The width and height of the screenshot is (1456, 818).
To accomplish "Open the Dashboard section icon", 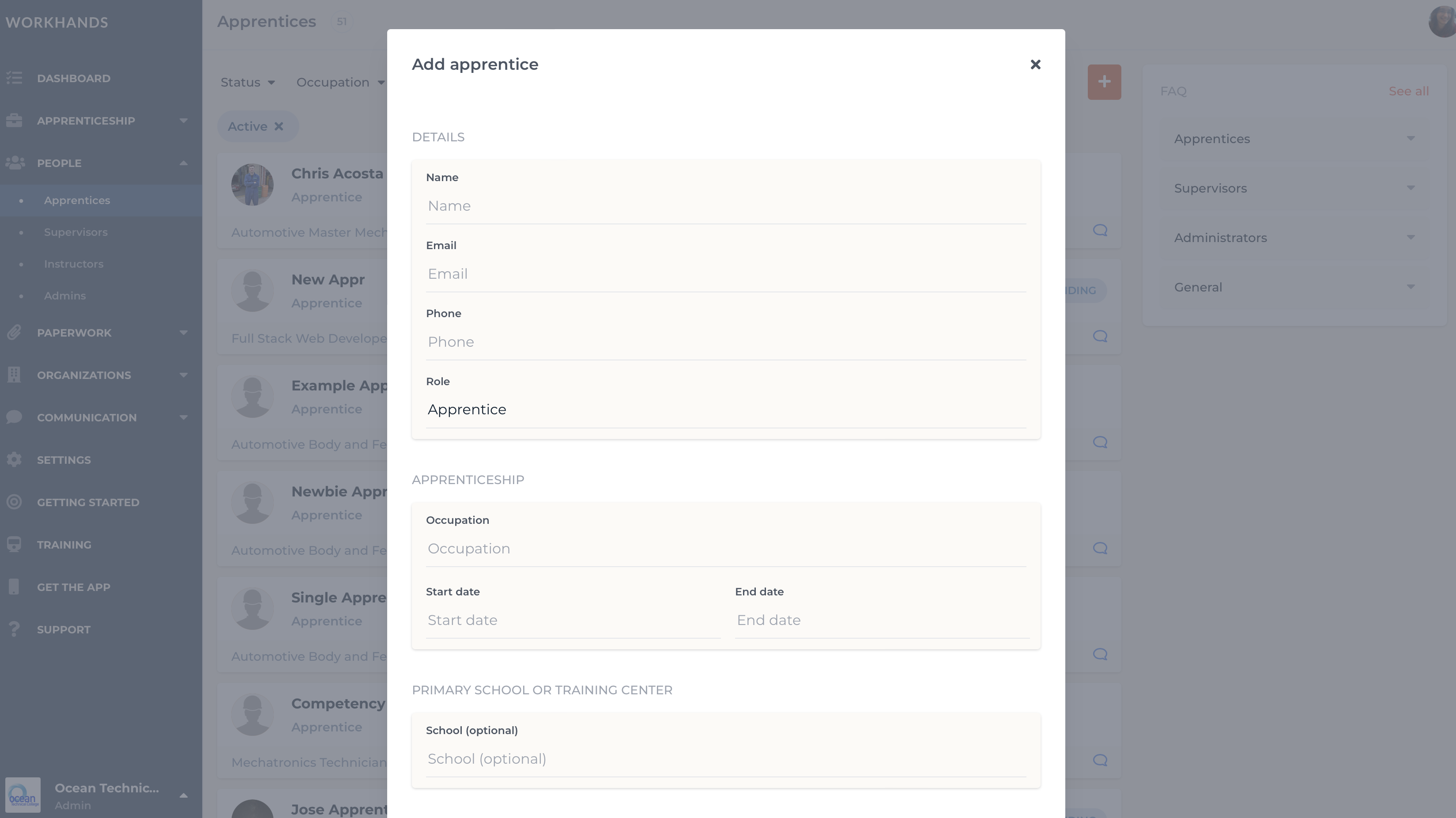I will 14,78.
